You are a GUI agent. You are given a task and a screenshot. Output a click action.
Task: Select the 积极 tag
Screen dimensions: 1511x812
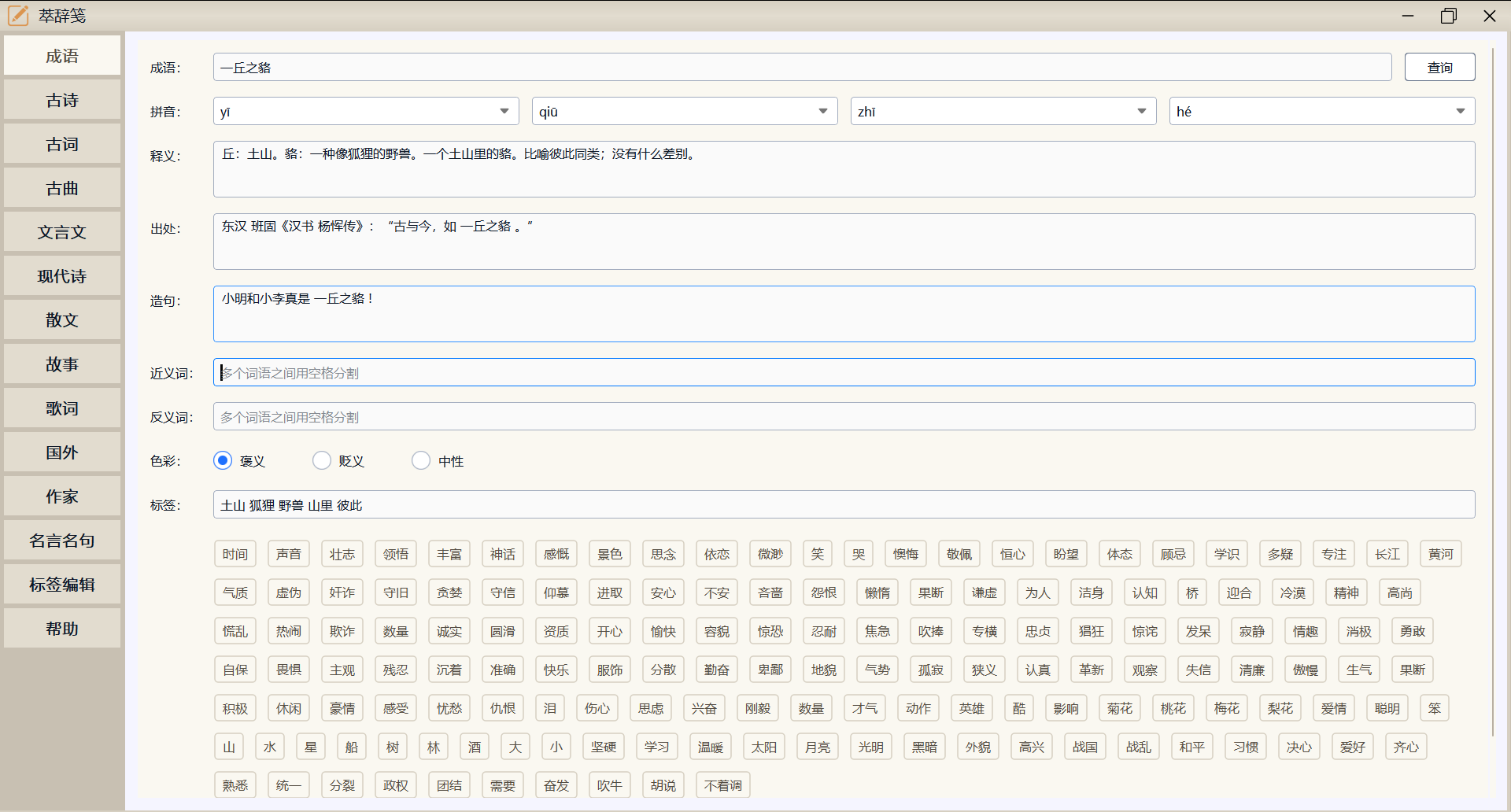click(235, 708)
